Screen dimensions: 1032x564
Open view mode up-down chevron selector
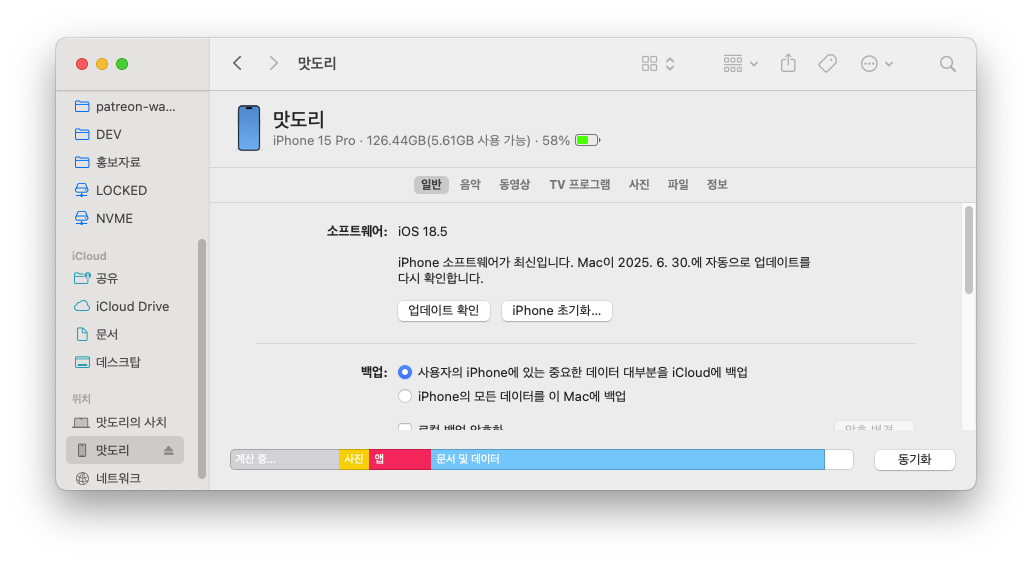(x=670, y=63)
